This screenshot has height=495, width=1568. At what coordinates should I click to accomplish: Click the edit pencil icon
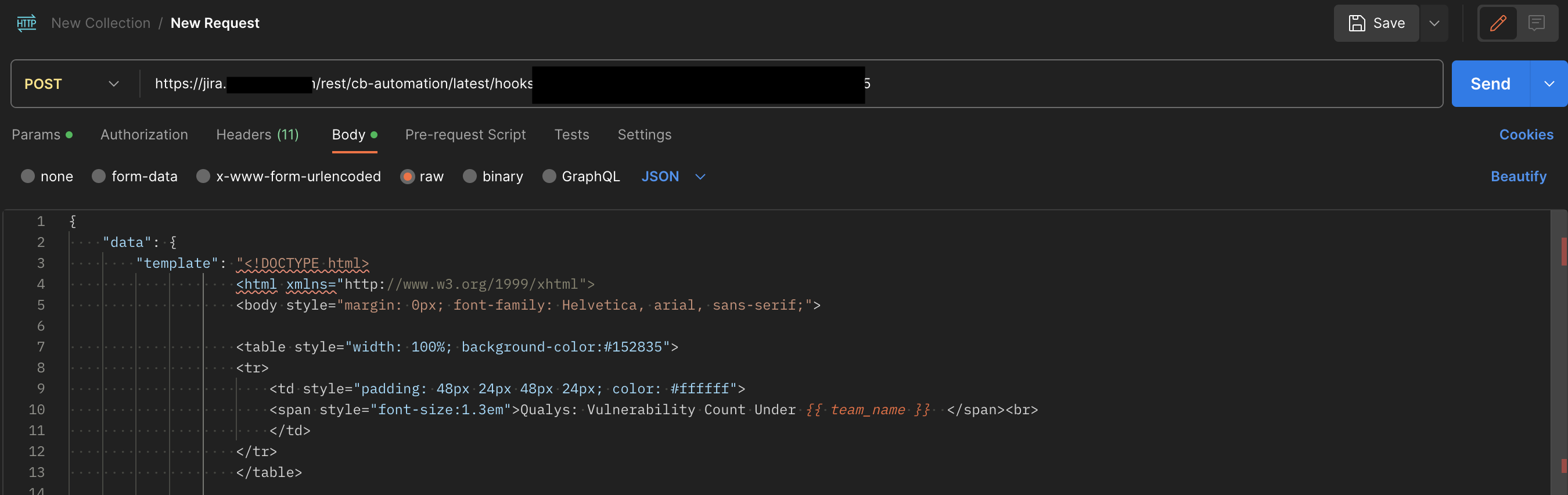click(x=1497, y=23)
